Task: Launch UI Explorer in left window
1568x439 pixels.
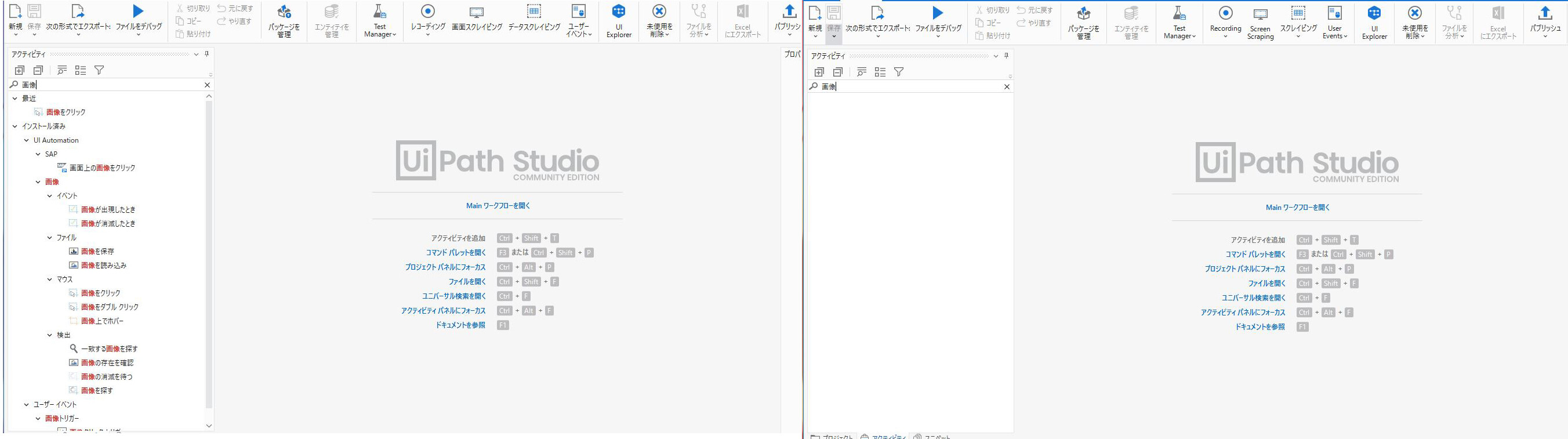Action: [x=618, y=21]
